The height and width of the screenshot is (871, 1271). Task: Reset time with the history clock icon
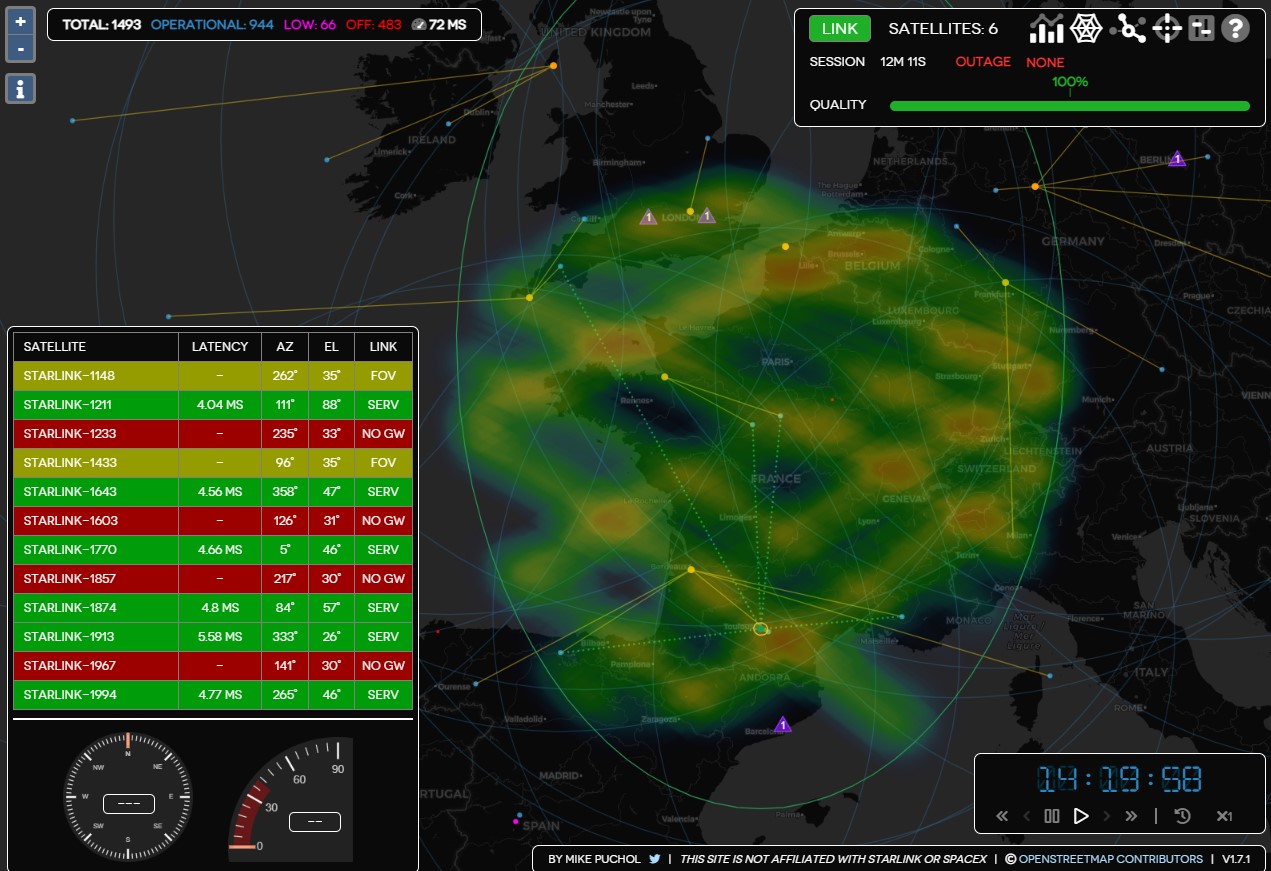click(x=1182, y=816)
